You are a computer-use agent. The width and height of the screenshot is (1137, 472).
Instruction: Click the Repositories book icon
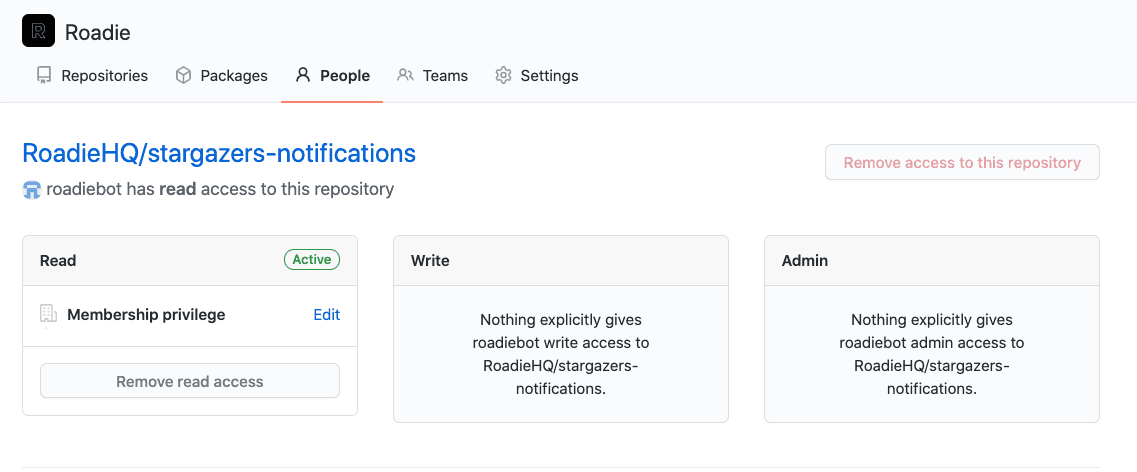[x=44, y=75]
